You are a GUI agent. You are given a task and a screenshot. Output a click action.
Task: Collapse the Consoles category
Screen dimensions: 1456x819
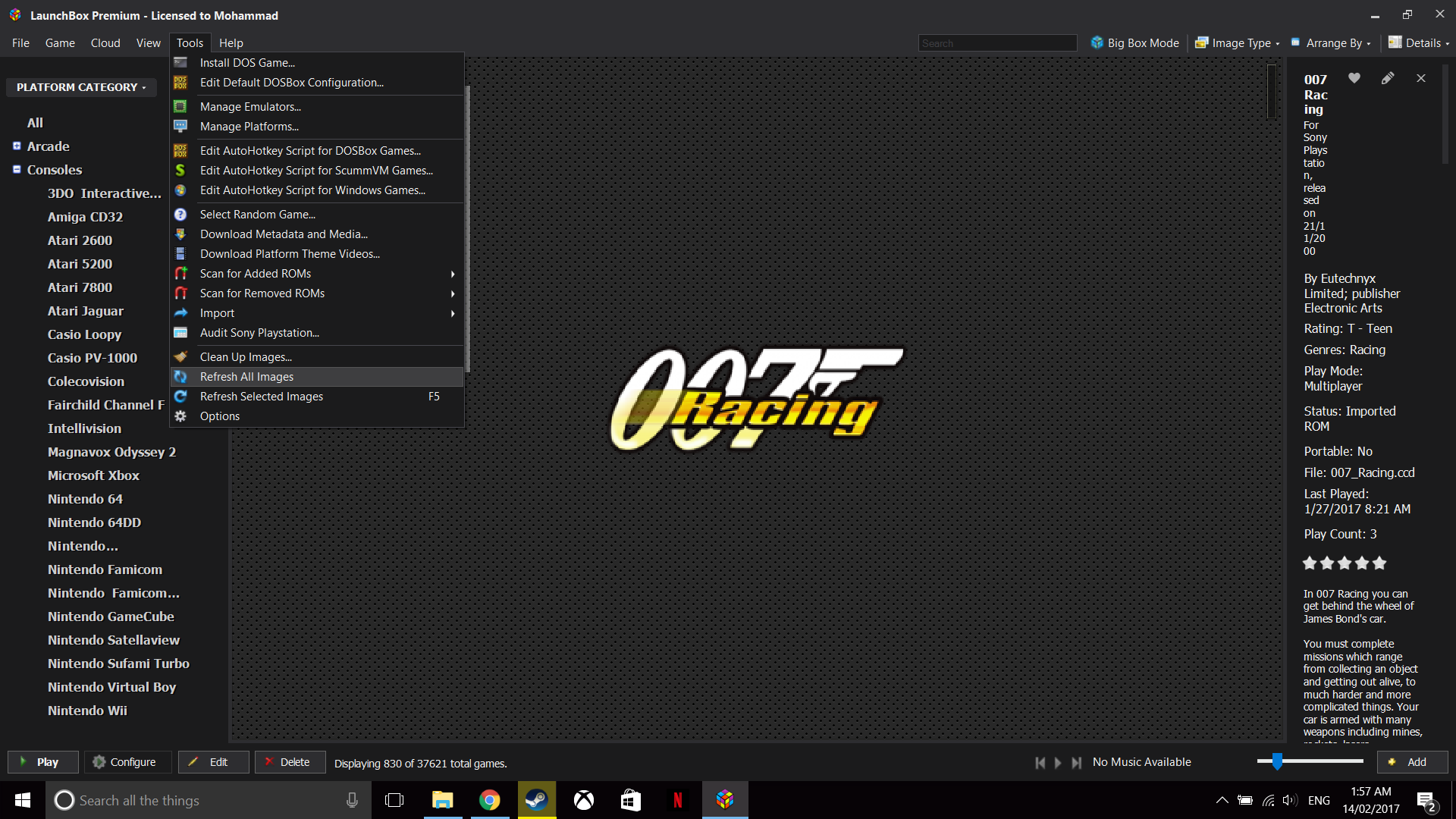click(x=17, y=169)
